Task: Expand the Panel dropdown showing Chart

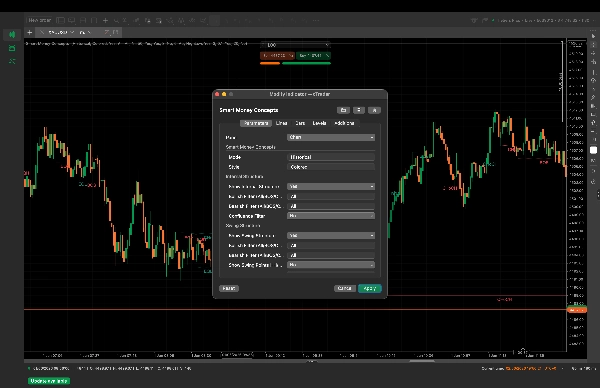Action: 331,137
